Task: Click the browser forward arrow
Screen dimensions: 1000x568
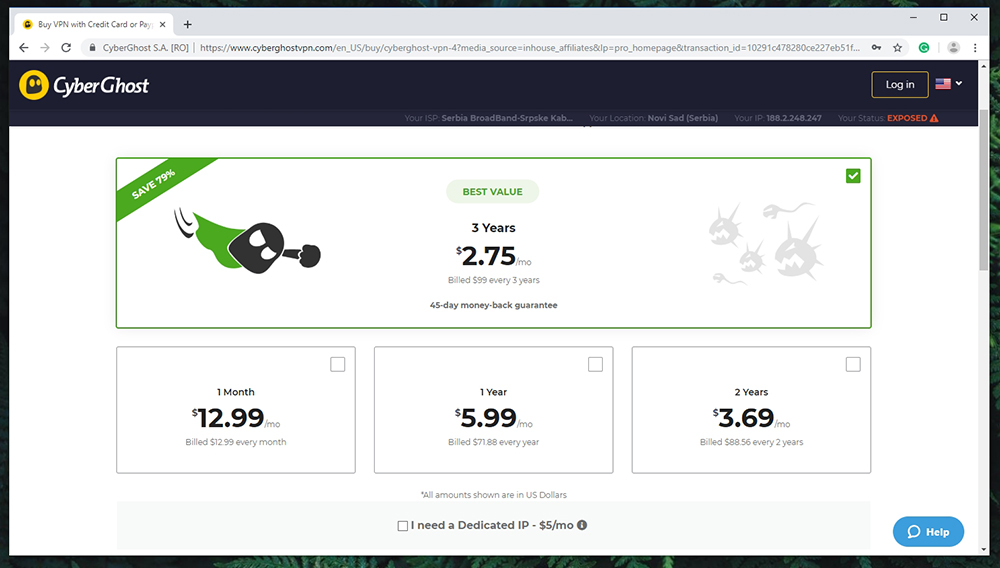Action: point(45,47)
